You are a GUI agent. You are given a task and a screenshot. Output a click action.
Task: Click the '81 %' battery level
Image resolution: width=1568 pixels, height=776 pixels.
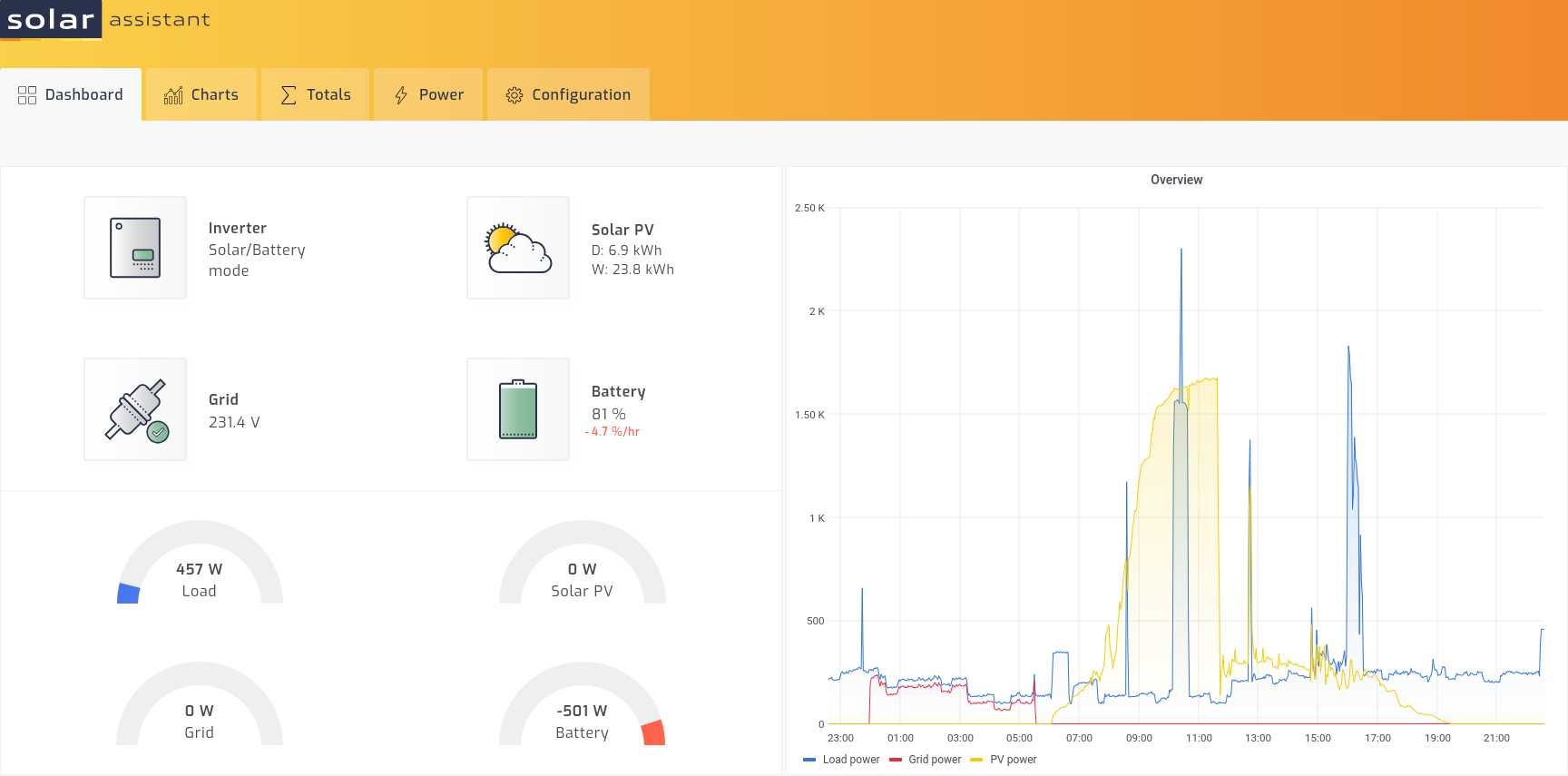(x=609, y=414)
